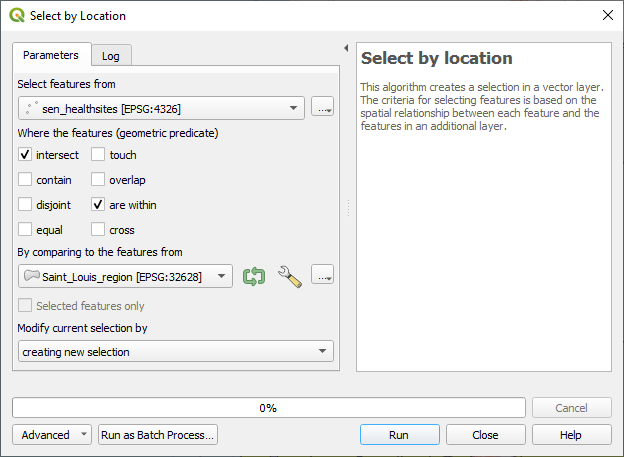Open the creating new selection dropdown
This screenshot has width=624, height=457.
coord(175,351)
